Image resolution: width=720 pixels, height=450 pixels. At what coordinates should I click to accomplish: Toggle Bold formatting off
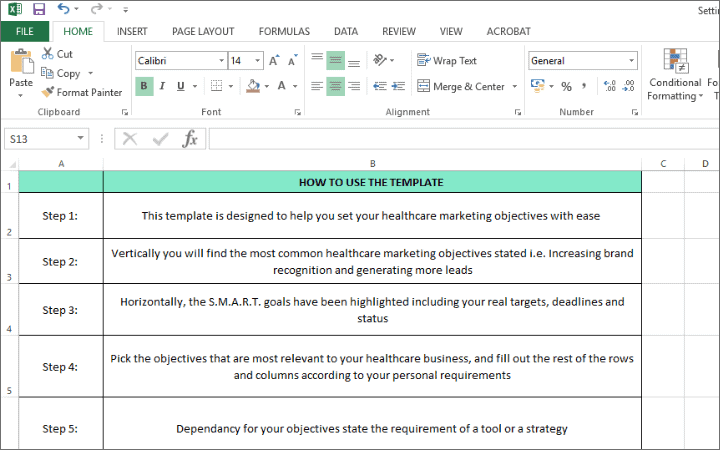pyautogui.click(x=145, y=87)
